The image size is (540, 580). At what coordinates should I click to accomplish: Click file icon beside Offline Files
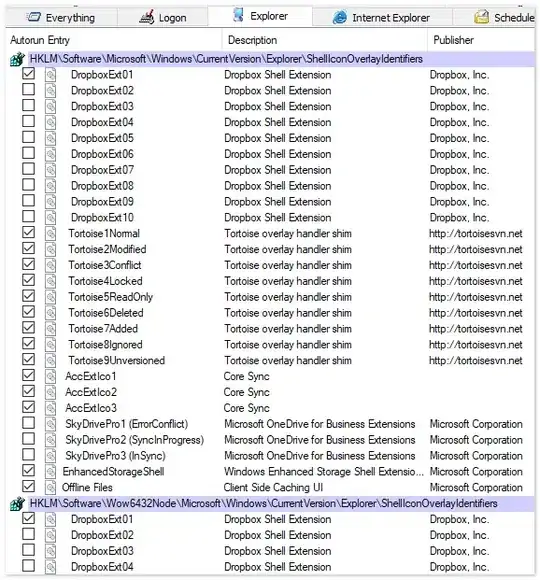point(51,488)
